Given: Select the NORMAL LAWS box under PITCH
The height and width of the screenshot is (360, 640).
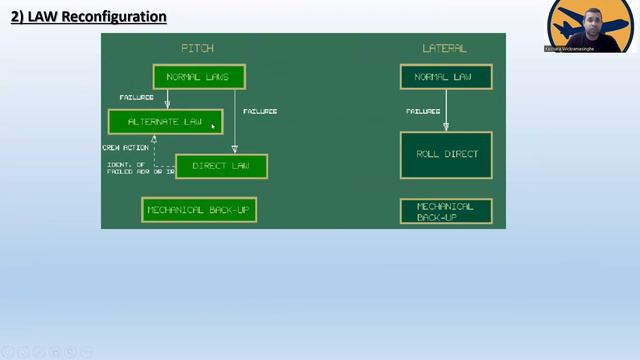Looking at the screenshot, I should [199, 77].
